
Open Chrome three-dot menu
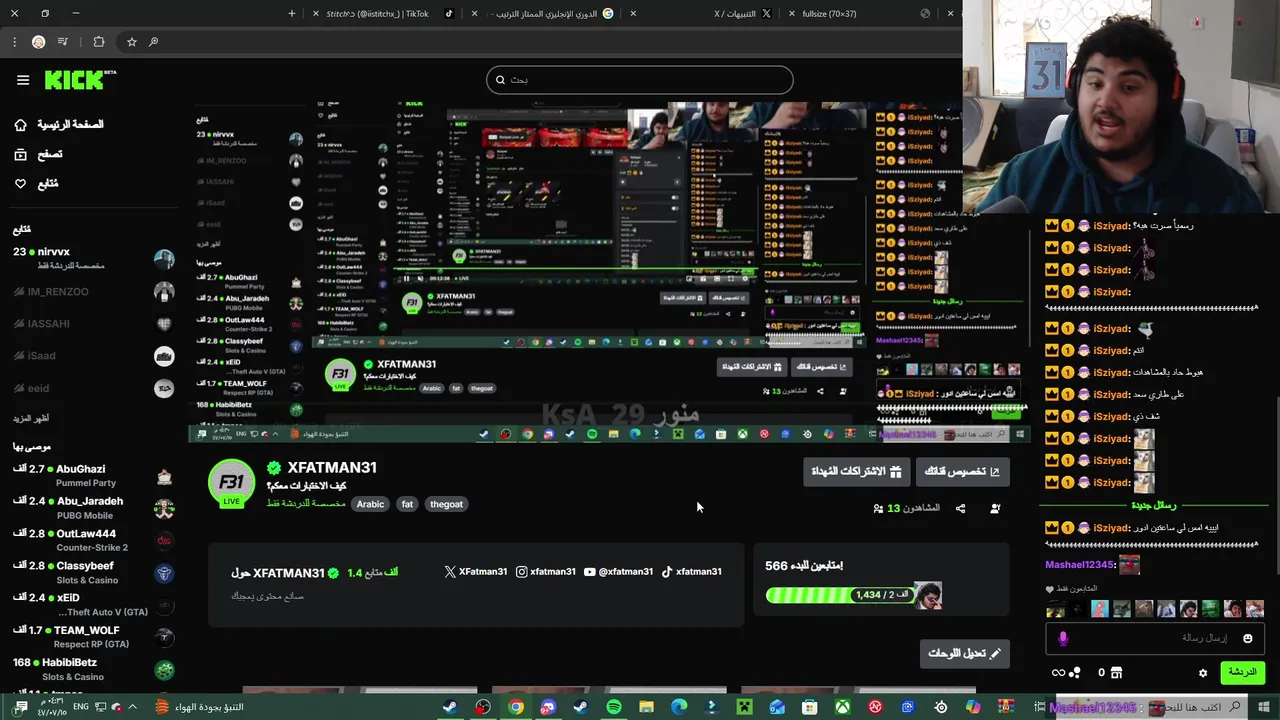[x=14, y=42]
